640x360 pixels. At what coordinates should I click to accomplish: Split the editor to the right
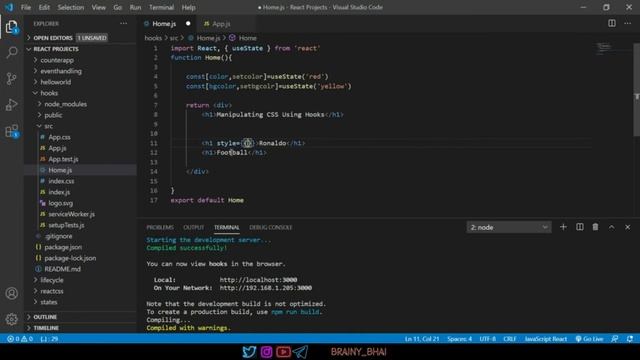[611, 23]
